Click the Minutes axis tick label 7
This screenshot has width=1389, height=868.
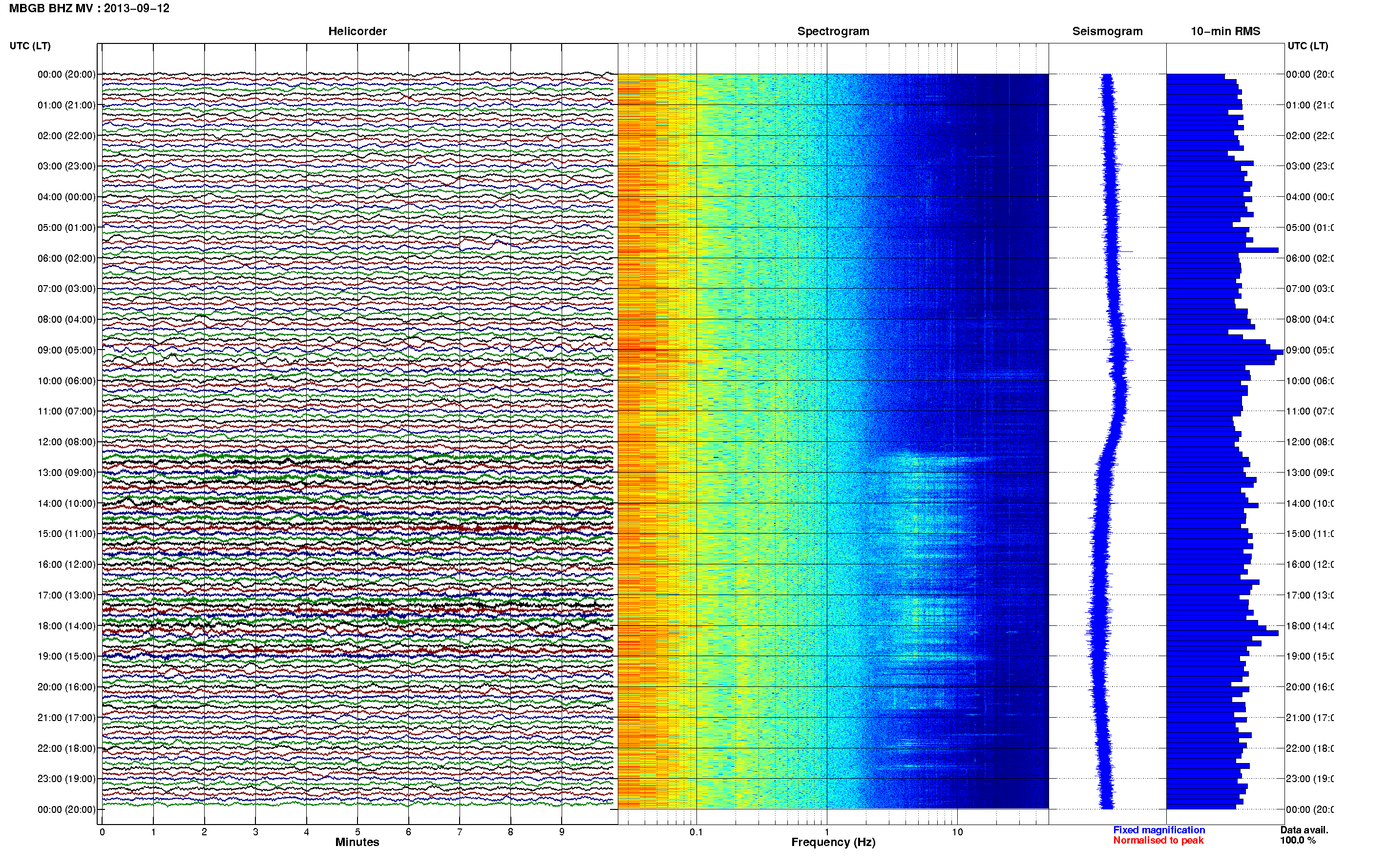[x=460, y=832]
